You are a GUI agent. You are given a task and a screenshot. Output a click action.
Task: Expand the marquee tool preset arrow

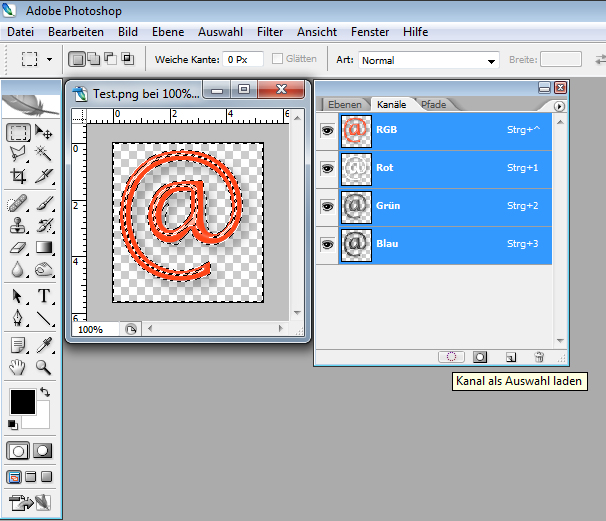pyautogui.click(x=49, y=60)
